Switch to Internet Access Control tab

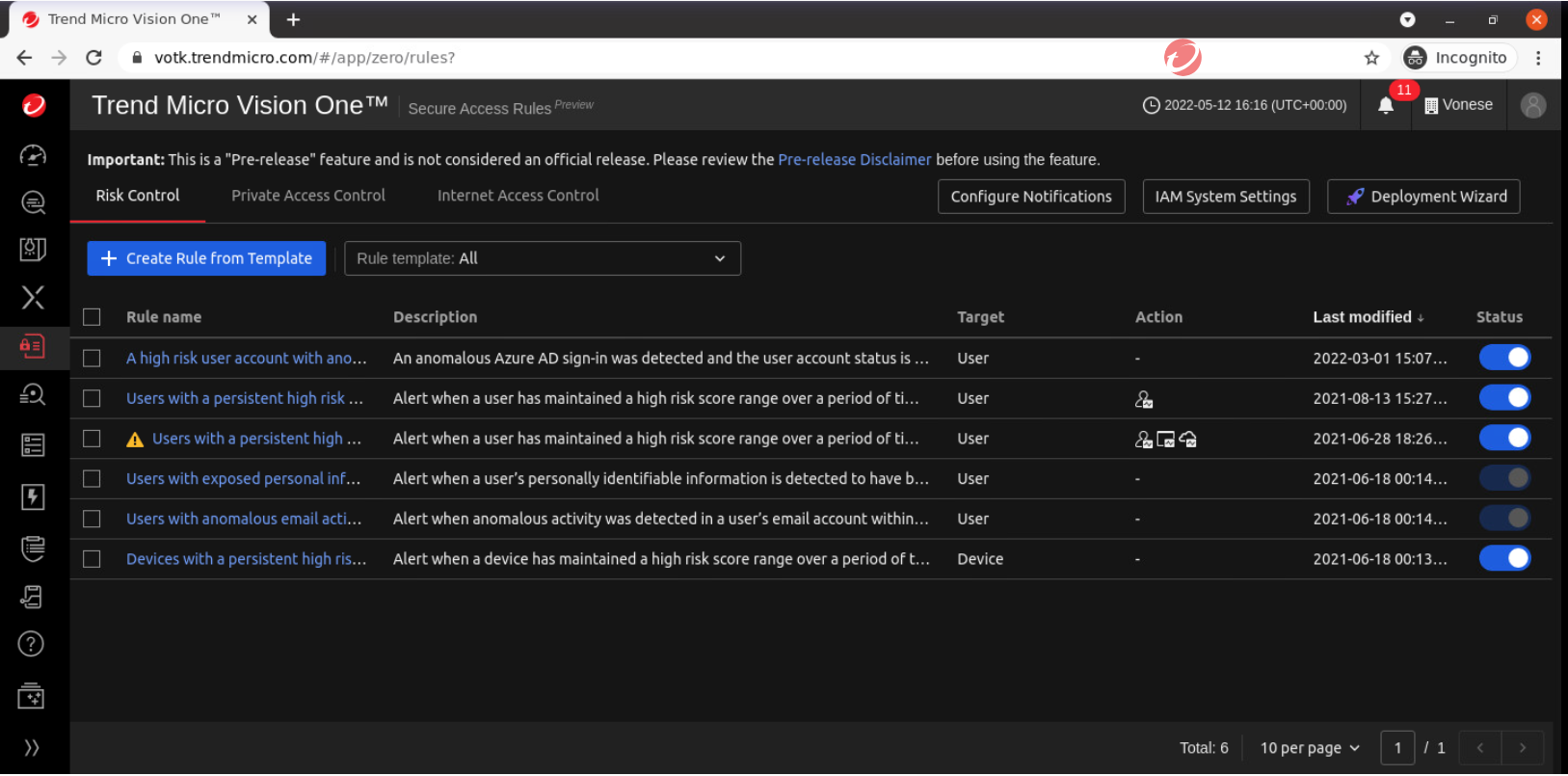[x=518, y=196]
